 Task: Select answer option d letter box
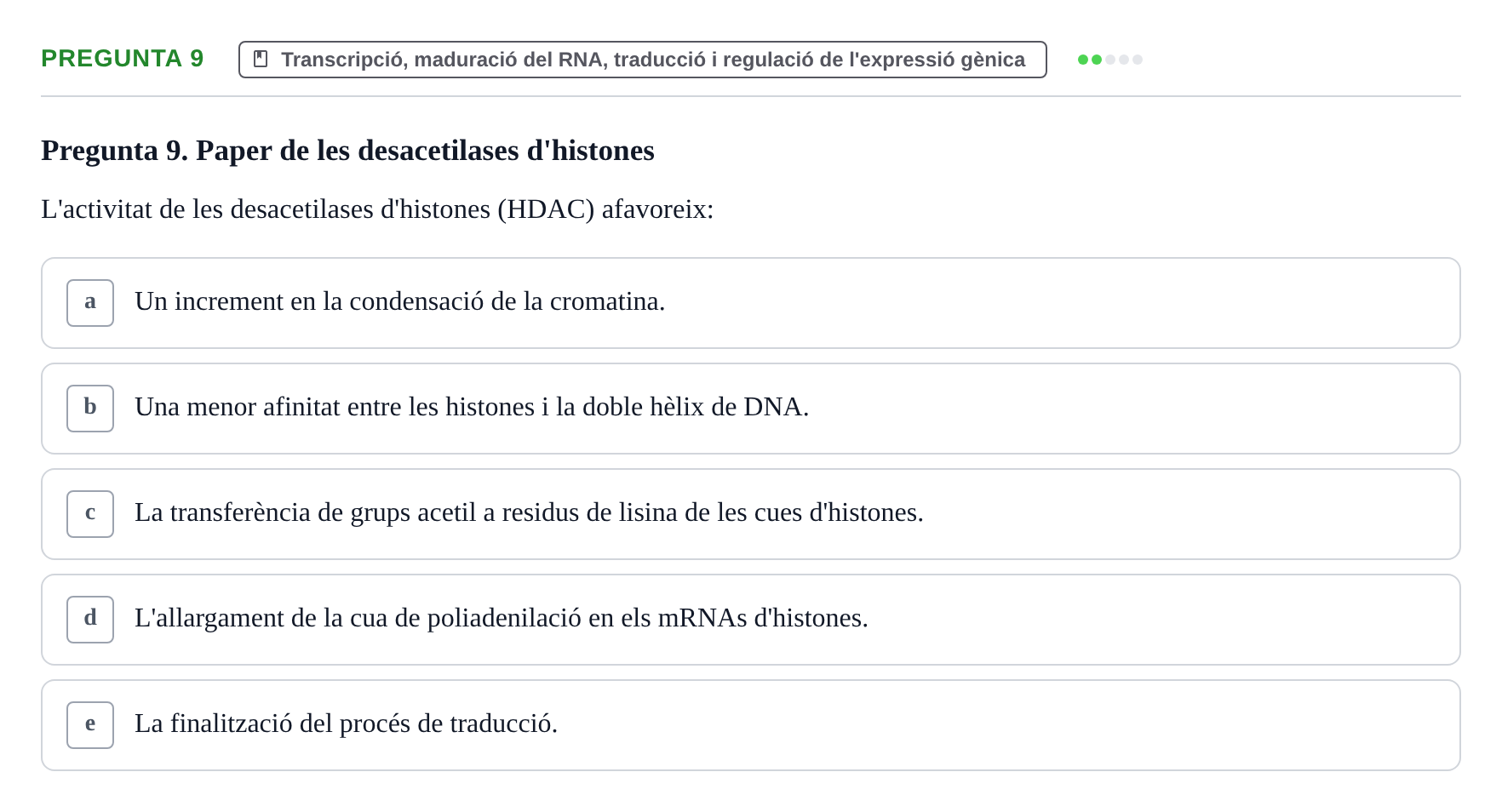point(90,620)
